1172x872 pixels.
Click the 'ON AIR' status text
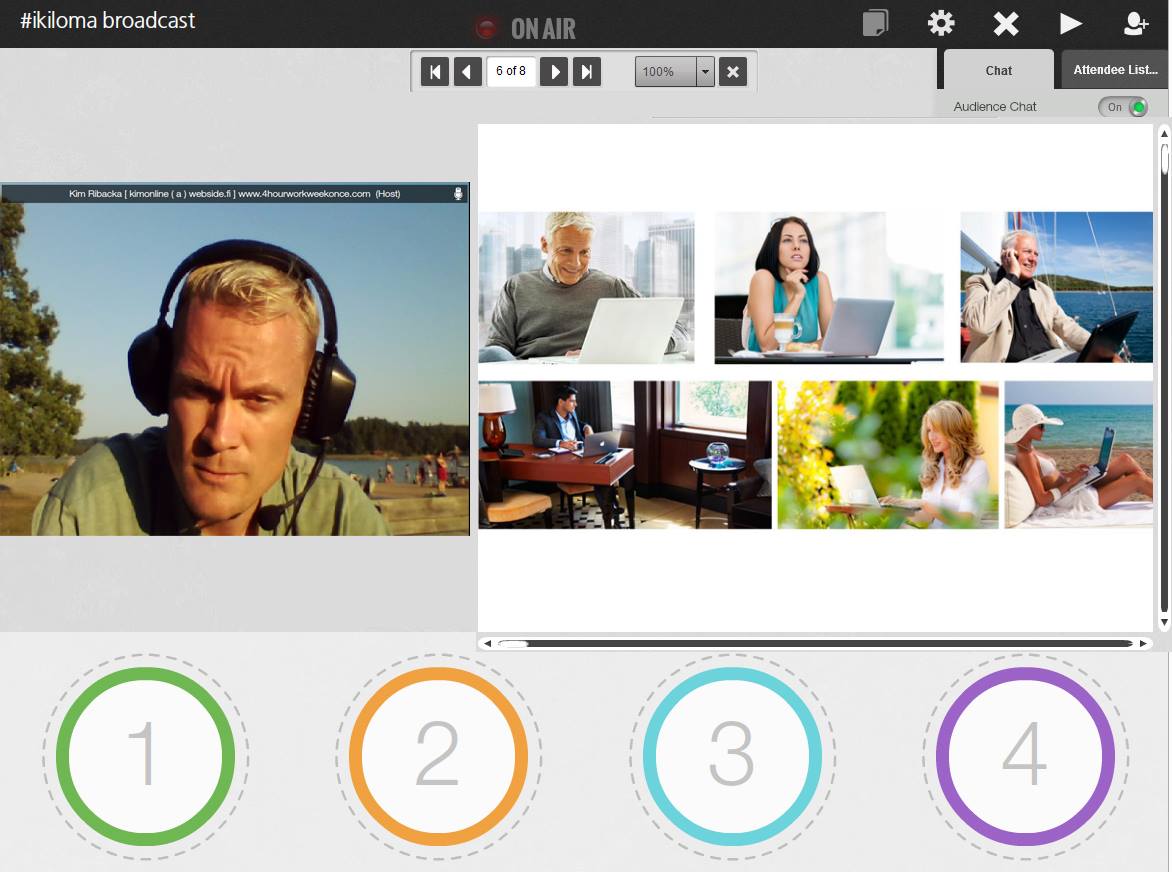543,29
